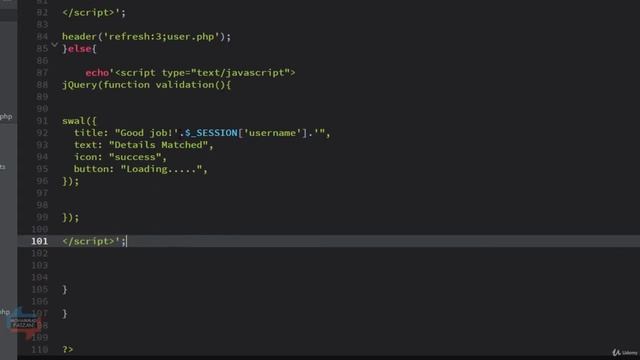Click the closing brace on line 107
Viewport: 640px width, 360px height.
tap(65, 313)
